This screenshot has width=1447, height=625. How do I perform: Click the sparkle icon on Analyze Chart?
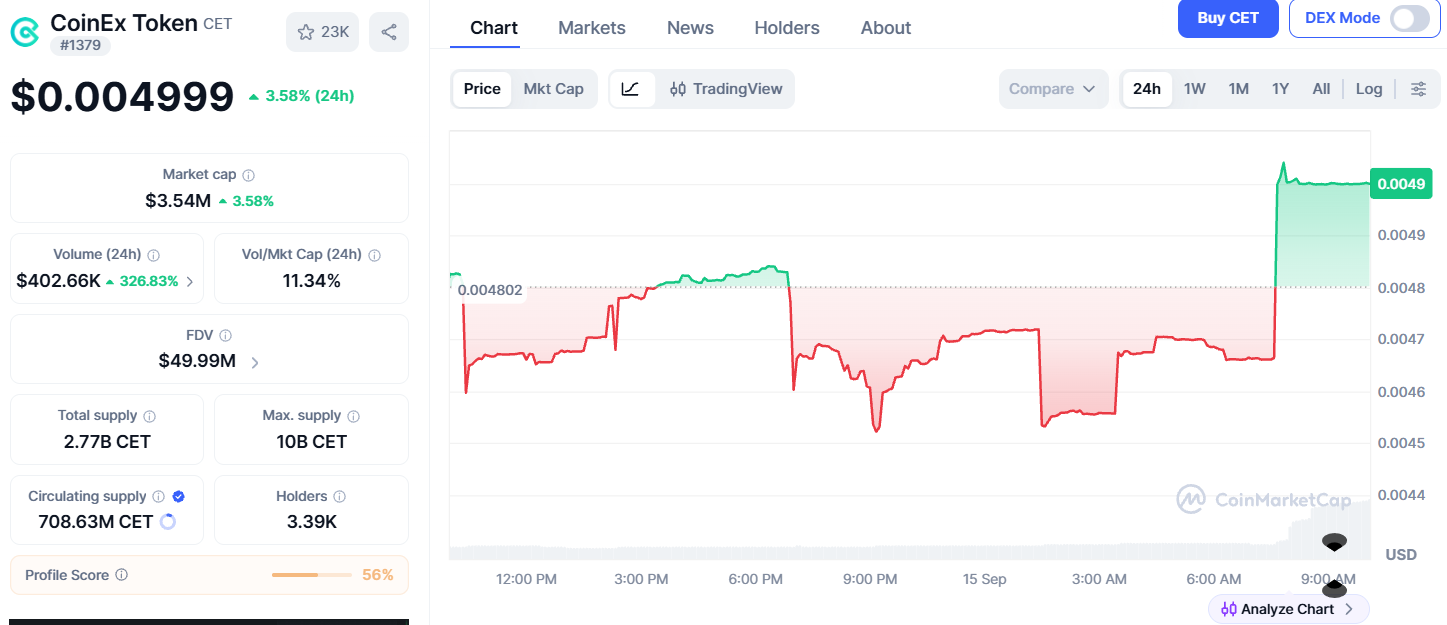coord(1229,609)
